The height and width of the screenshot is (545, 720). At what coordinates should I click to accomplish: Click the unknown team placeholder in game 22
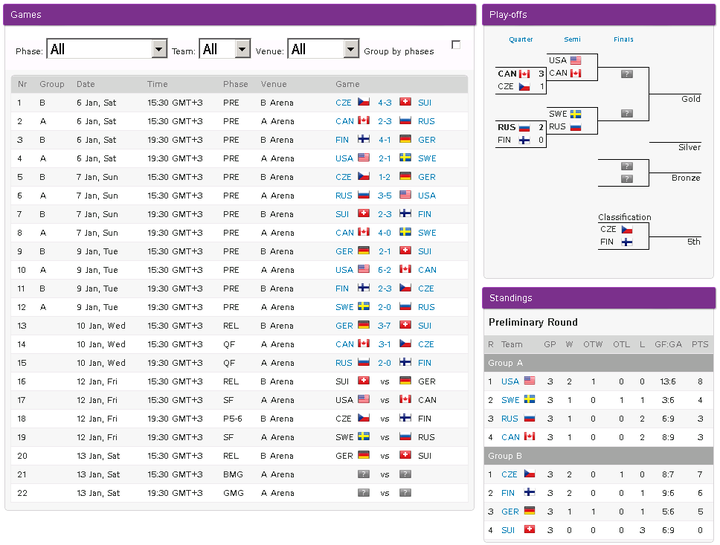(x=364, y=493)
